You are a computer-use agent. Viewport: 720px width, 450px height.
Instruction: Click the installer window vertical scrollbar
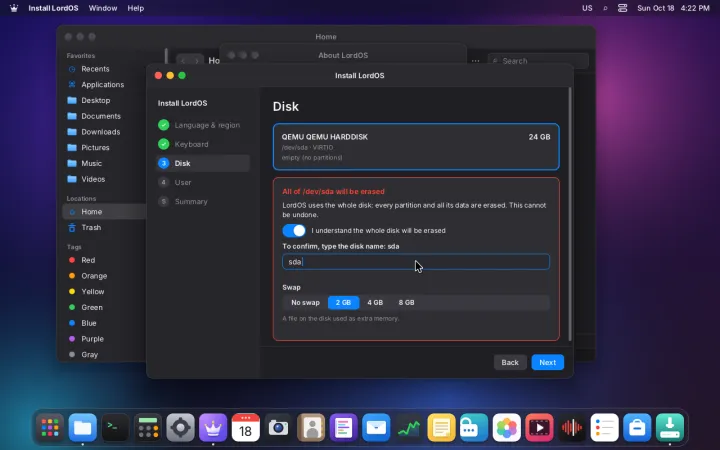570,214
